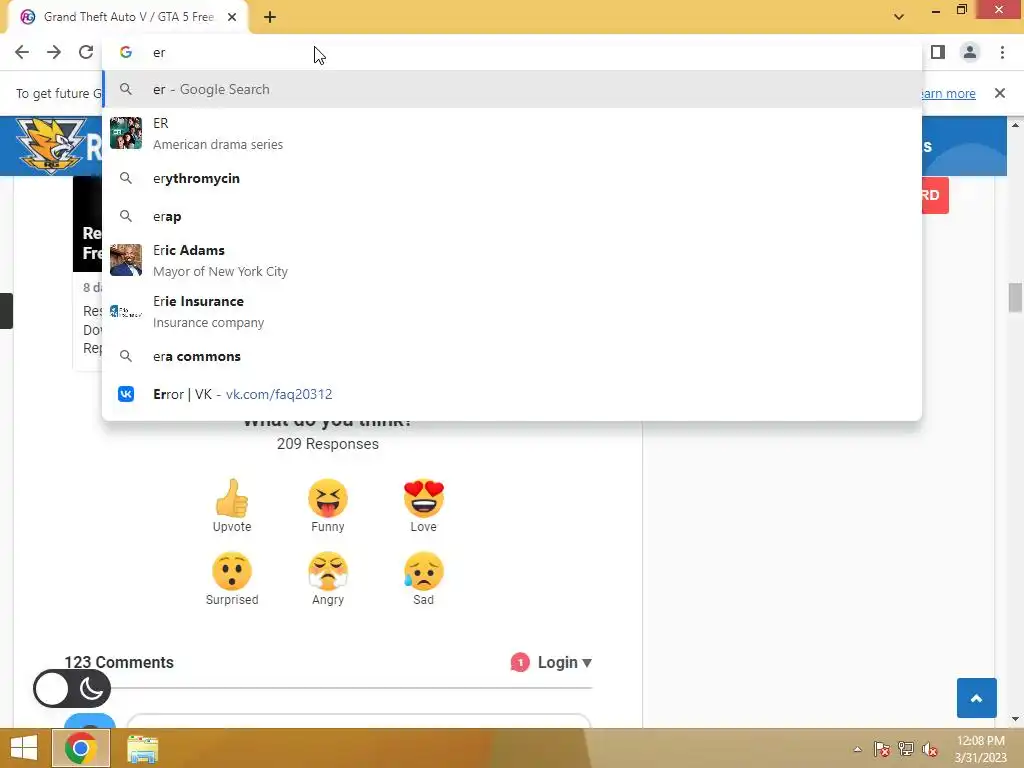Click the muted volume tray icon
Screen dimensions: 1024x768
[x=929, y=749]
